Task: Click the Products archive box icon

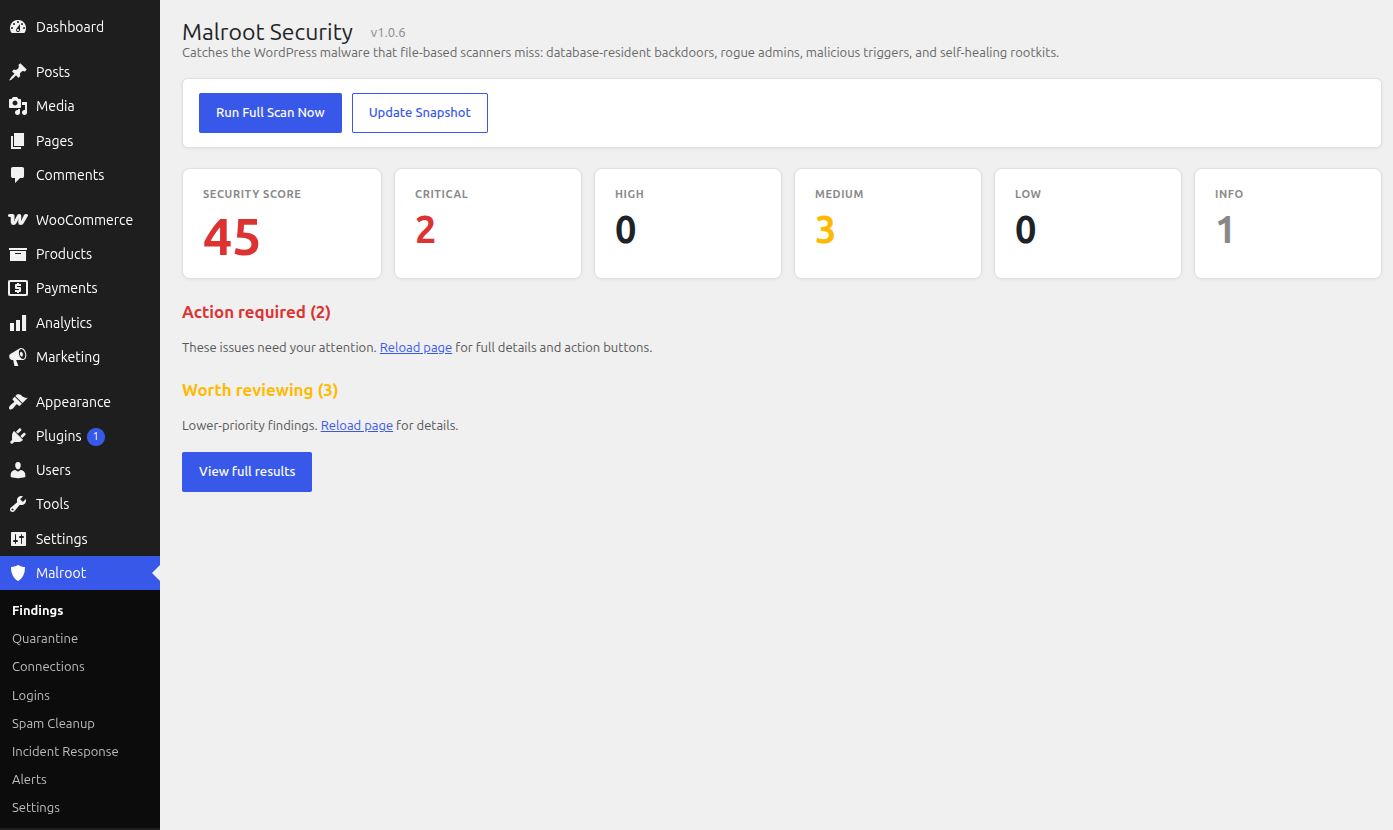Action: click(18, 254)
